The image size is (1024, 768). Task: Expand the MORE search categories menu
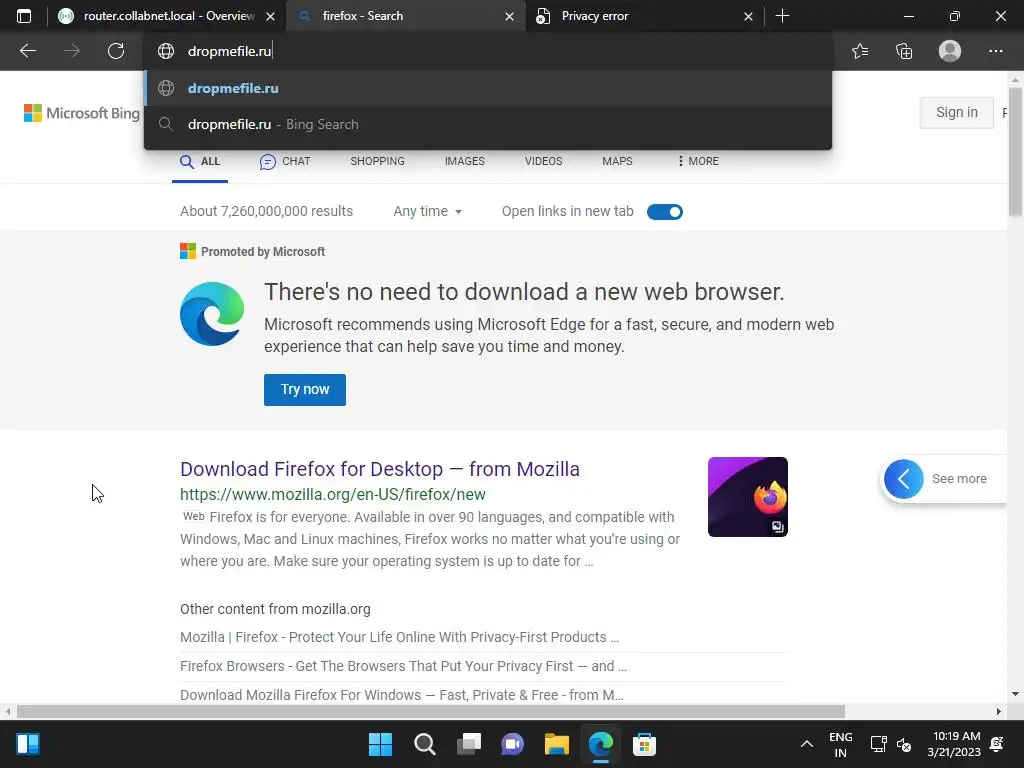pyautogui.click(x=698, y=161)
